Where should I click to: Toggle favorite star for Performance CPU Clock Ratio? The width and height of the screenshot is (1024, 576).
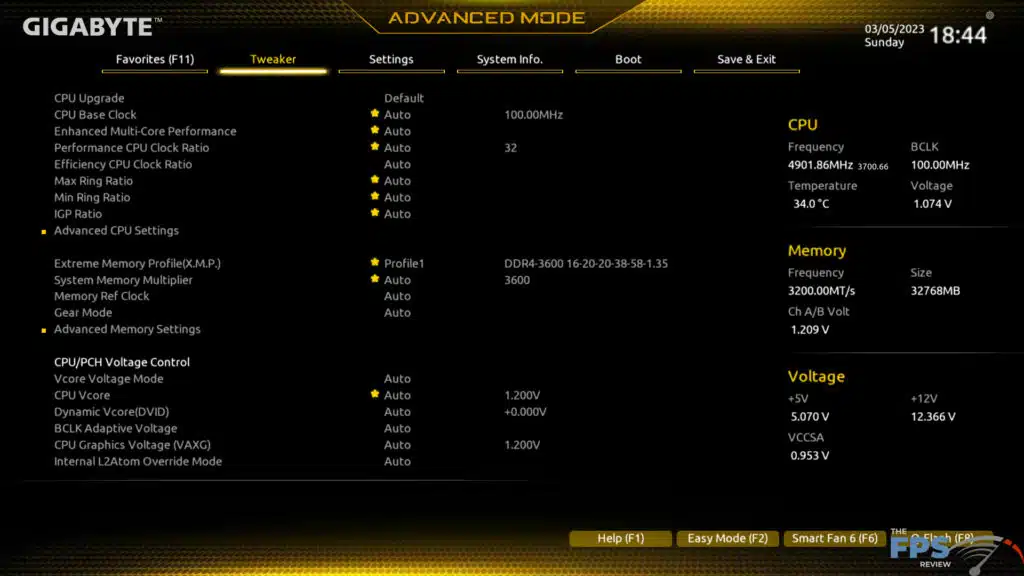click(x=375, y=147)
